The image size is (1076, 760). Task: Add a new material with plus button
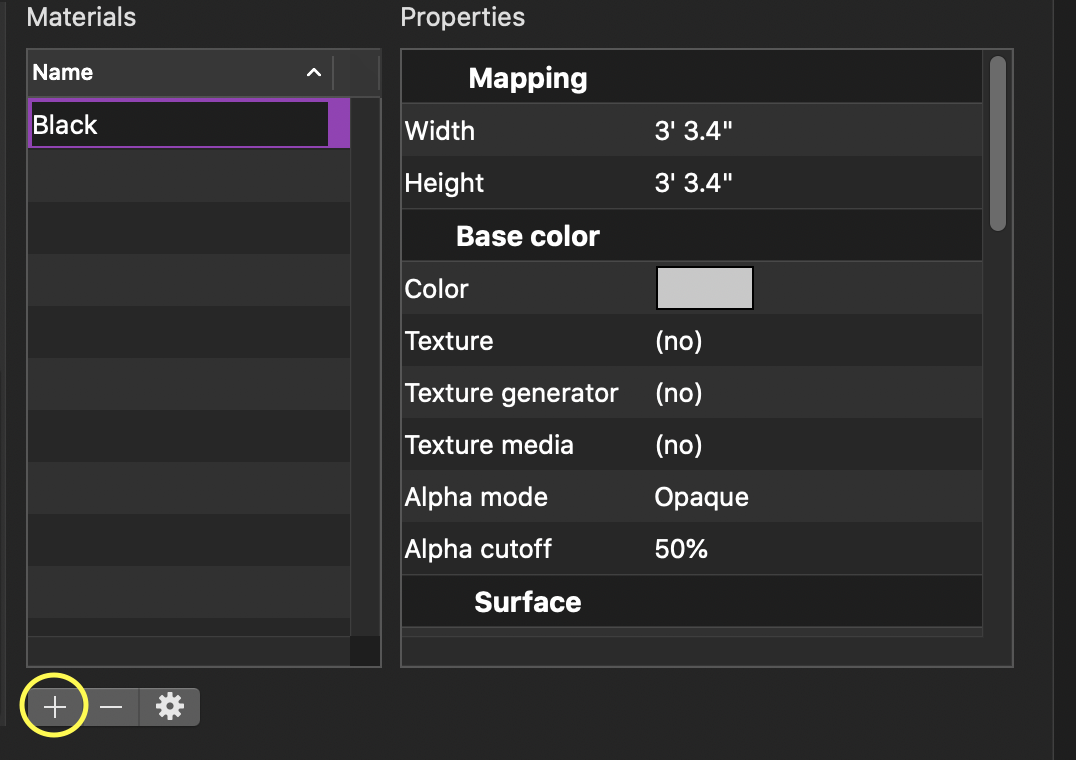point(55,706)
